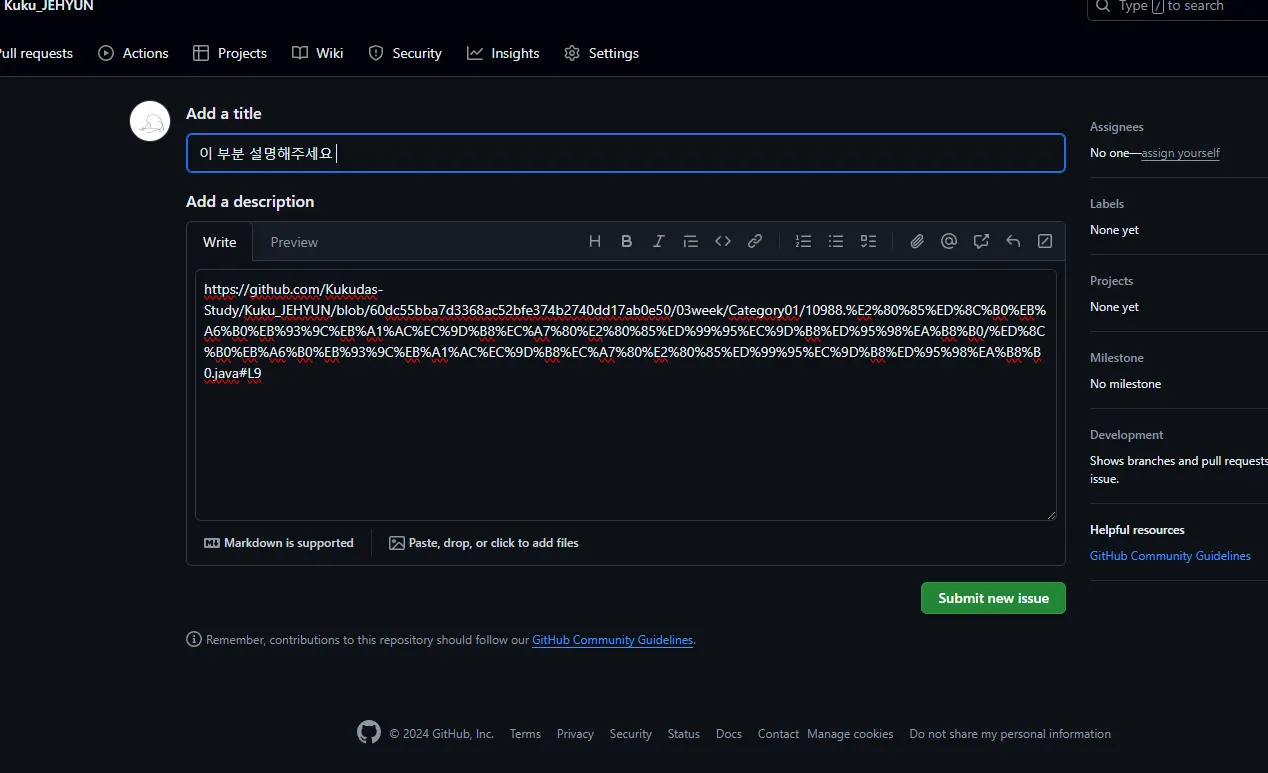The width and height of the screenshot is (1268, 773).
Task: Apply italic formatting in description toolbar
Action: click(x=659, y=241)
